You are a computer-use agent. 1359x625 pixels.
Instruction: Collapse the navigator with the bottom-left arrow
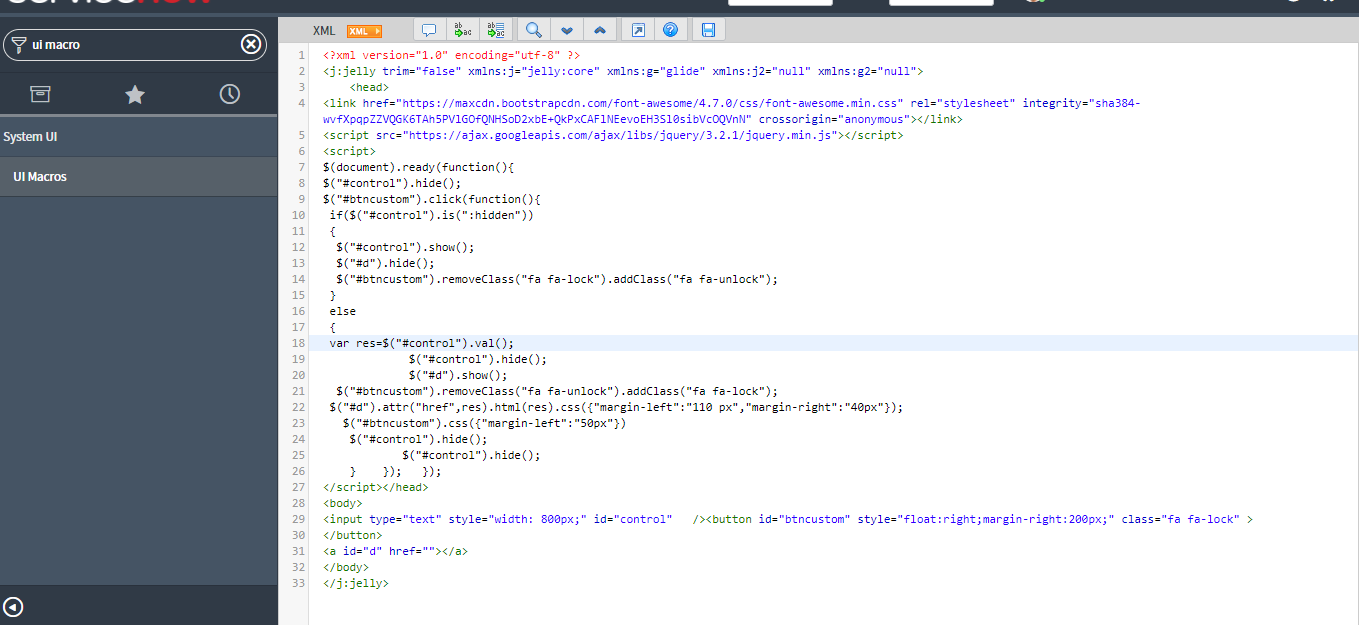coord(13,605)
